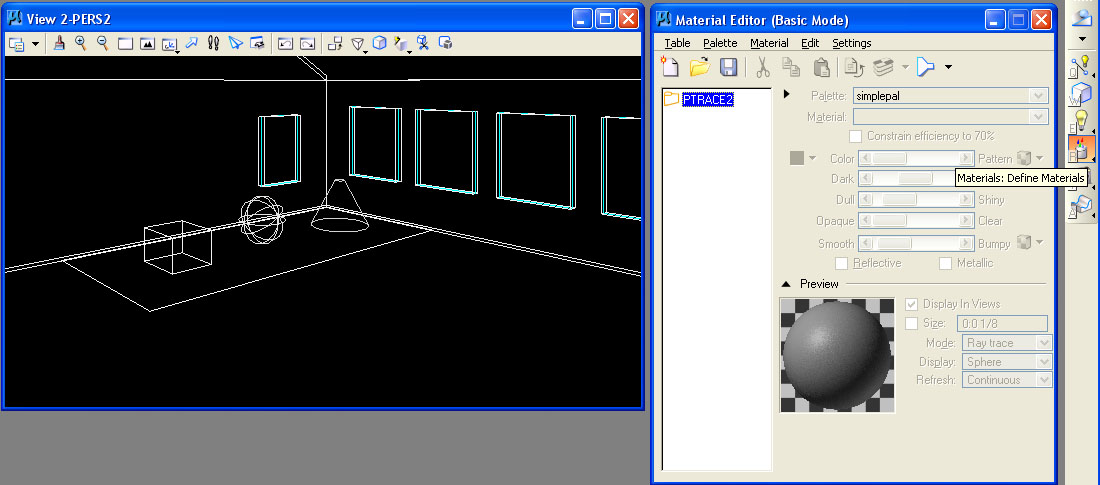Click the Bumpy map icon
The width and height of the screenshot is (1100, 485).
(x=1024, y=242)
